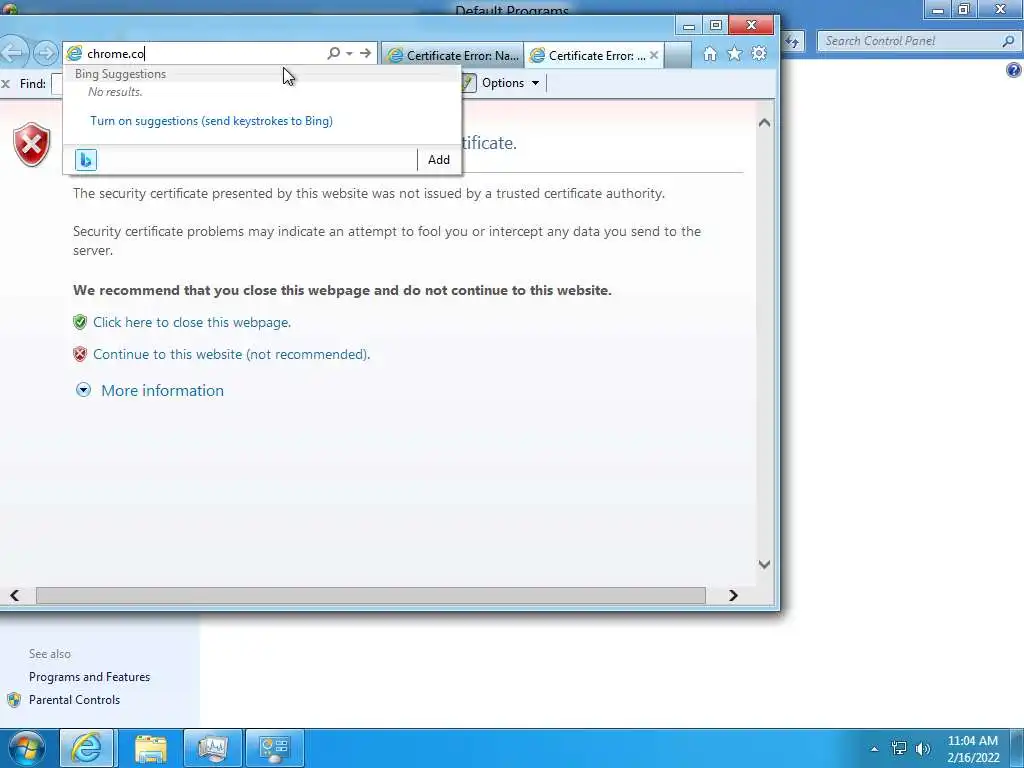Open File Explorer from taskbar

point(151,748)
